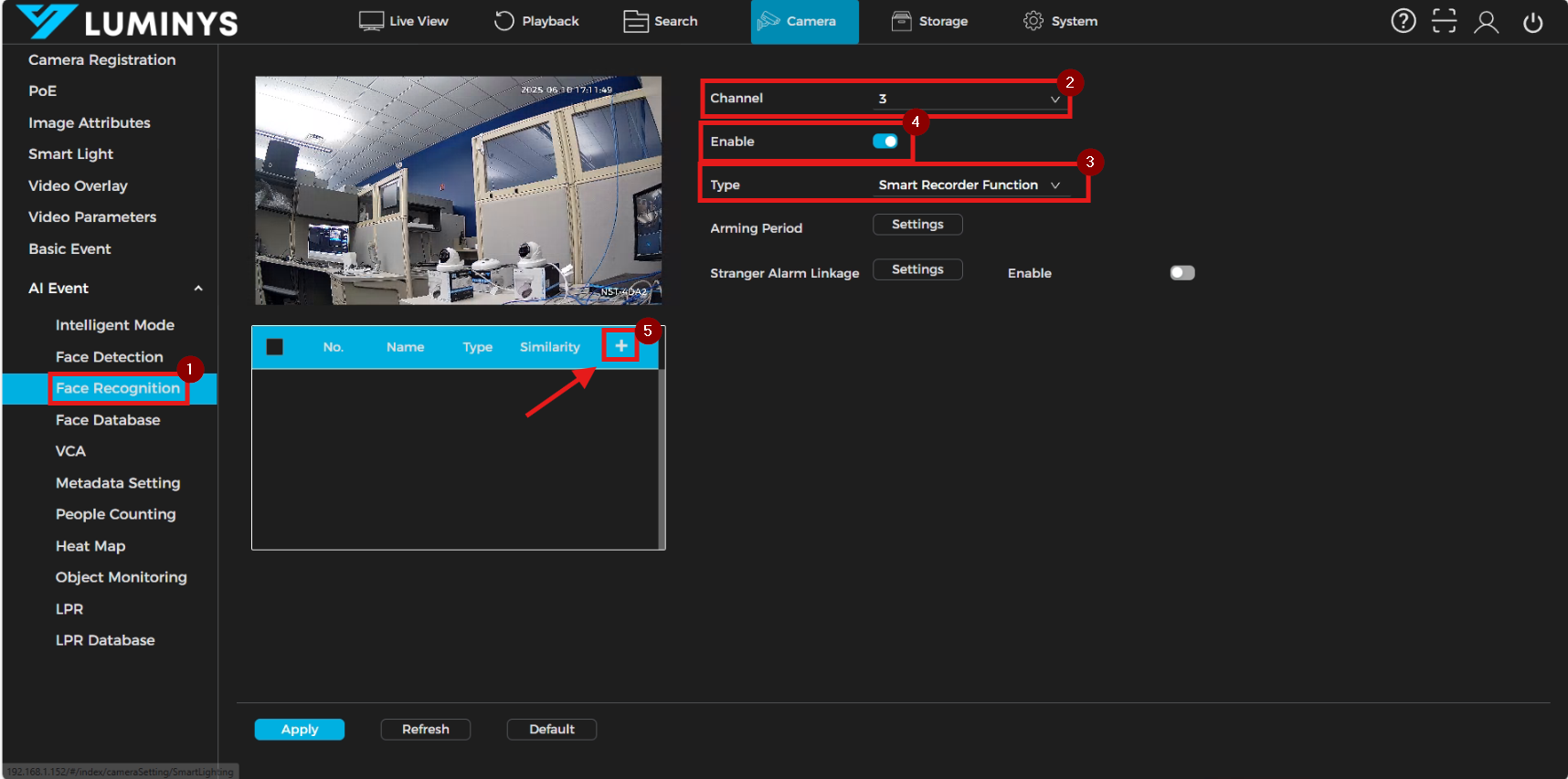Open the Type dropdown Smart Recorder Function
Viewport: 1568px width, 779px height.
(x=968, y=185)
